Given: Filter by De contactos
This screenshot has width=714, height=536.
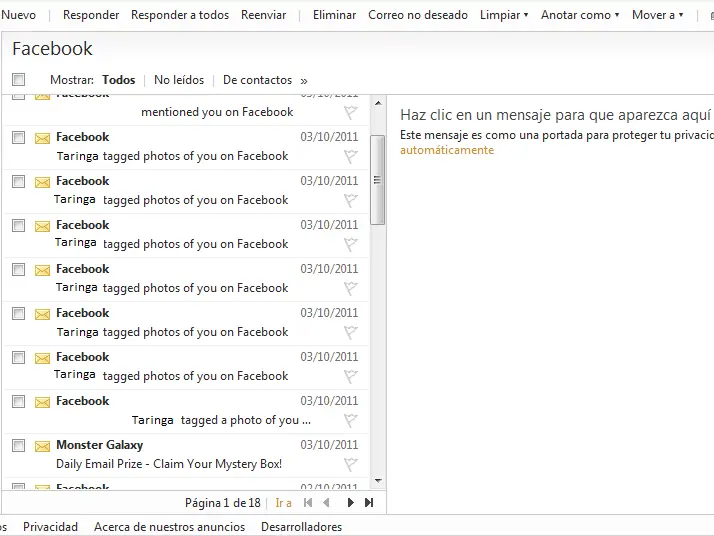Looking at the screenshot, I should (257, 80).
